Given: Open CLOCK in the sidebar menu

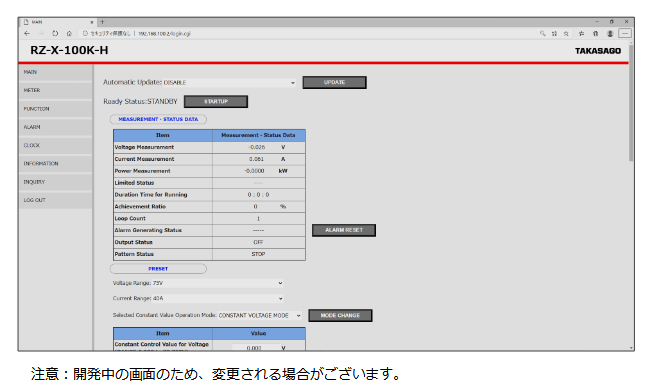Looking at the screenshot, I should click(x=55, y=145).
